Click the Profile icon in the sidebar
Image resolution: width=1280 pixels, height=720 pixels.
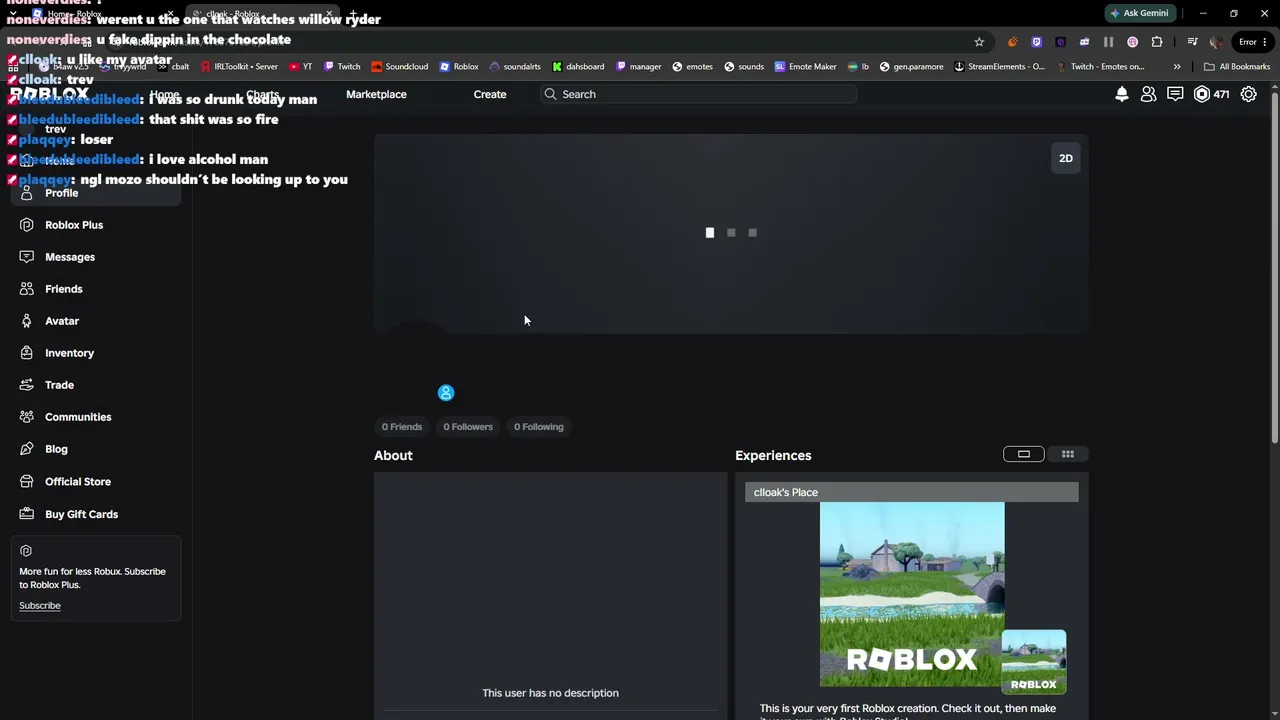coord(26,193)
